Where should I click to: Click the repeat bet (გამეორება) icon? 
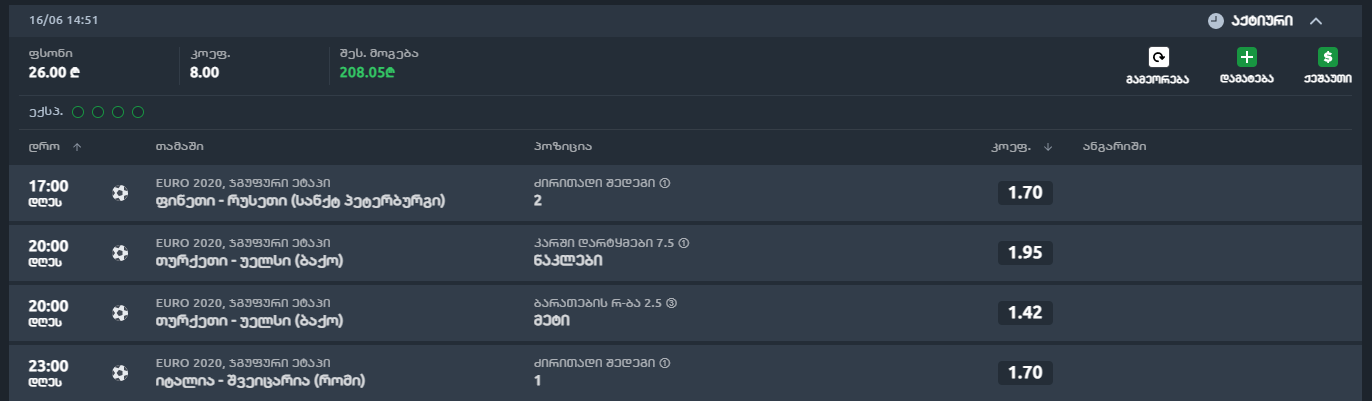click(x=1157, y=58)
